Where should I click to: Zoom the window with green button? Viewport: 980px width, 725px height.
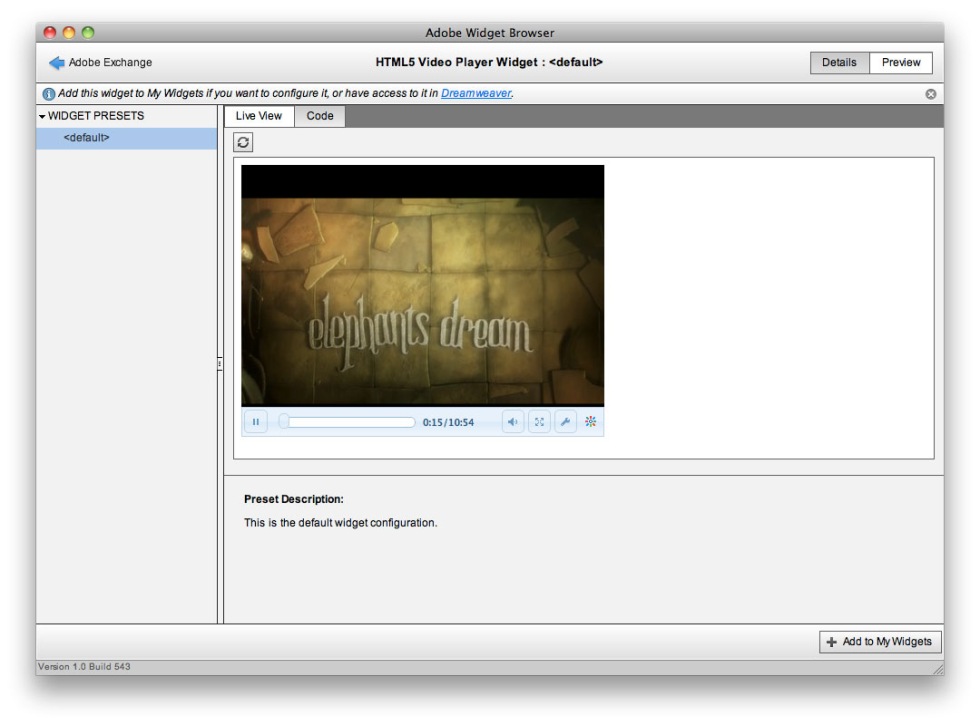[88, 32]
